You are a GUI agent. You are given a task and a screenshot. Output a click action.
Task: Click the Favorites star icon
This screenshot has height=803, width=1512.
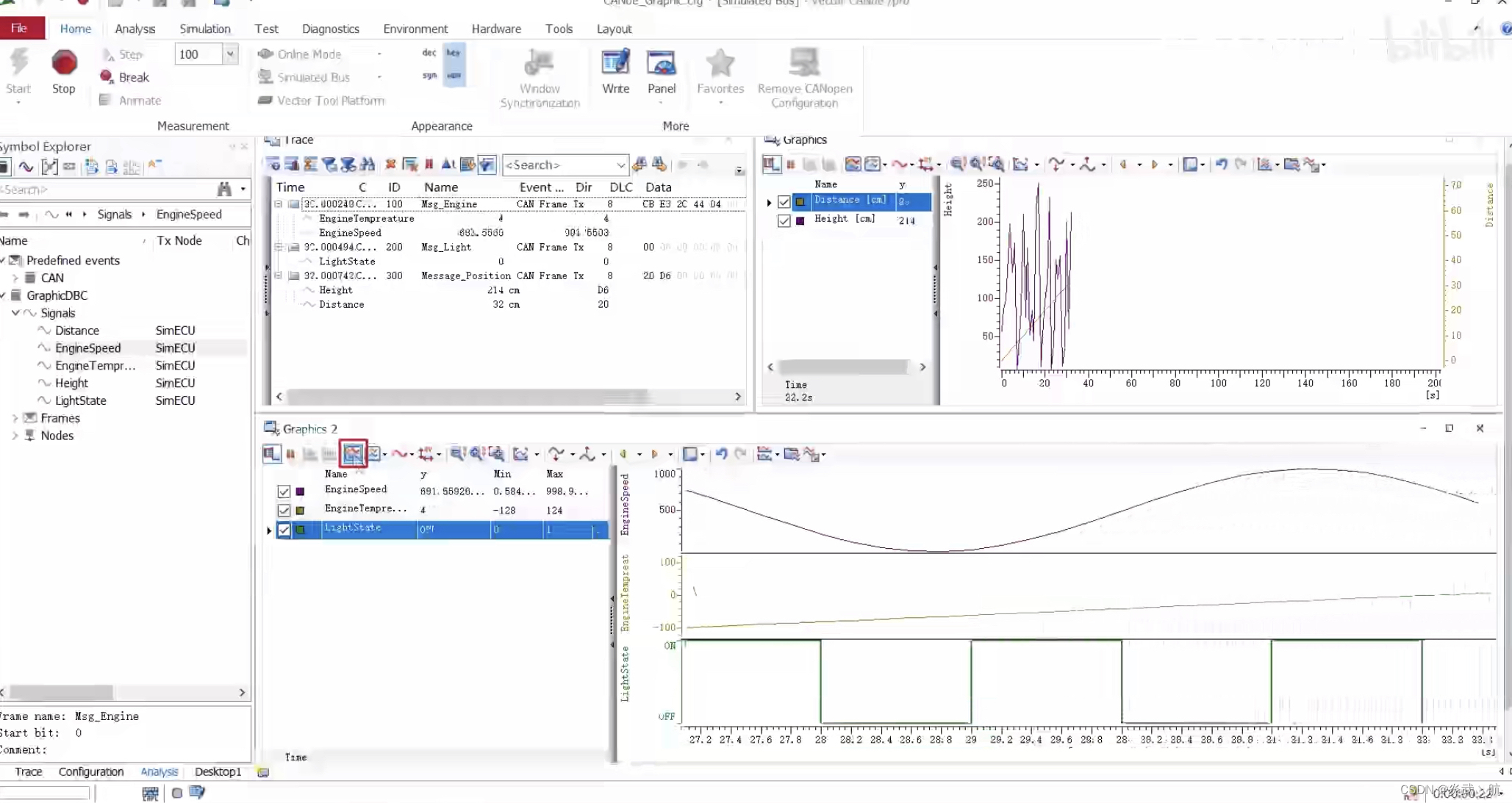coord(720,63)
